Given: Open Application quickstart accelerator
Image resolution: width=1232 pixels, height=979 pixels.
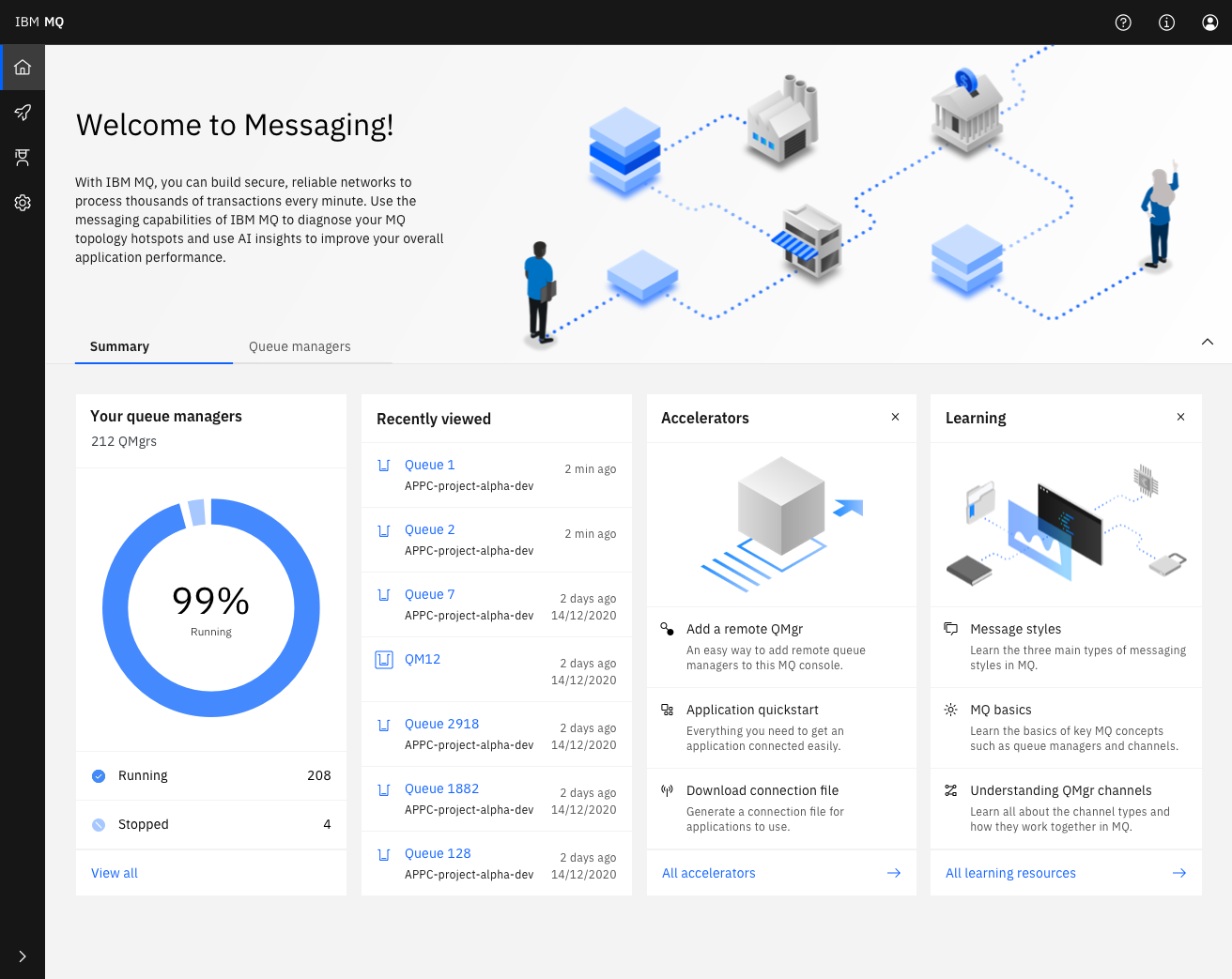Looking at the screenshot, I should pos(781,727).
